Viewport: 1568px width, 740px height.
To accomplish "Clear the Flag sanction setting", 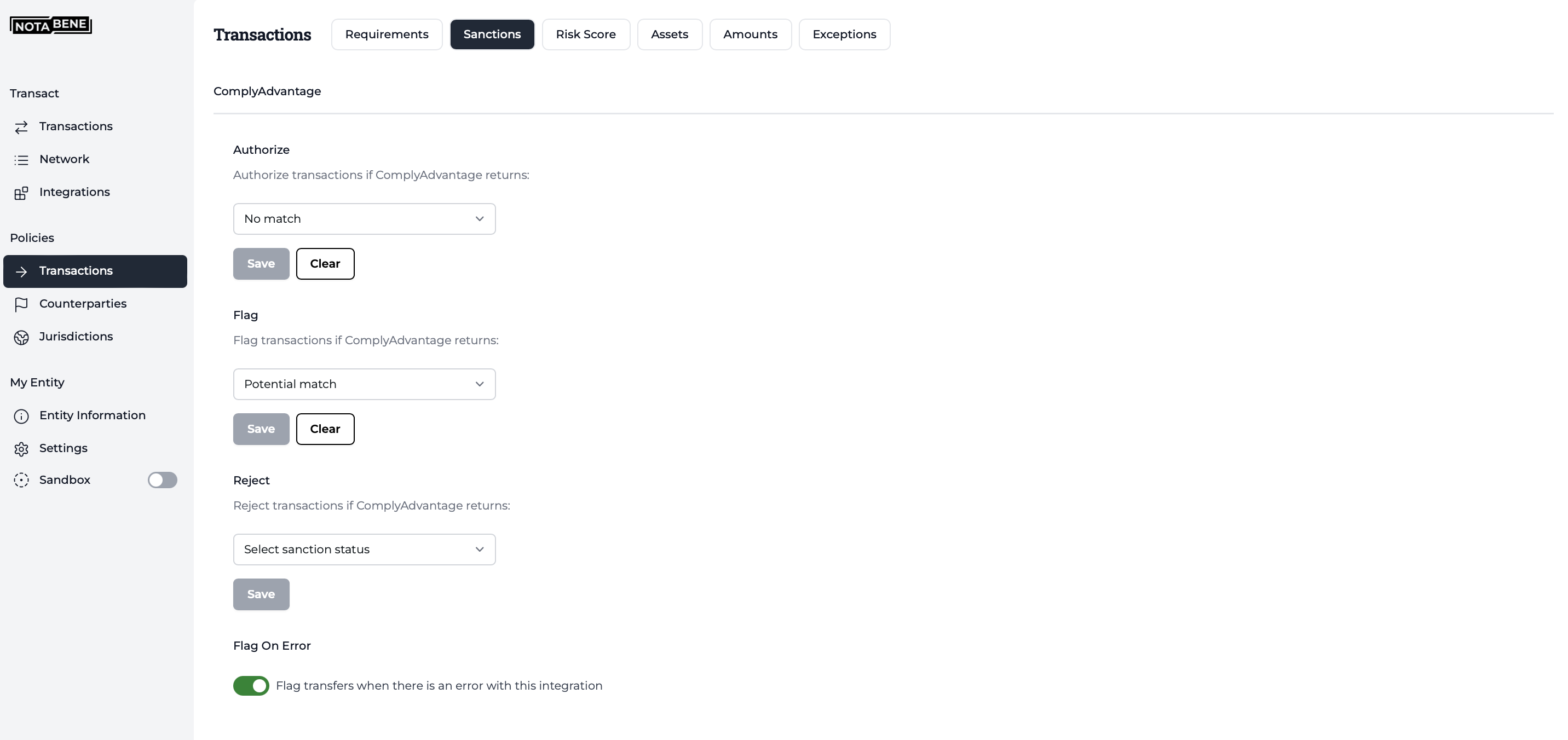I will click(x=325, y=429).
